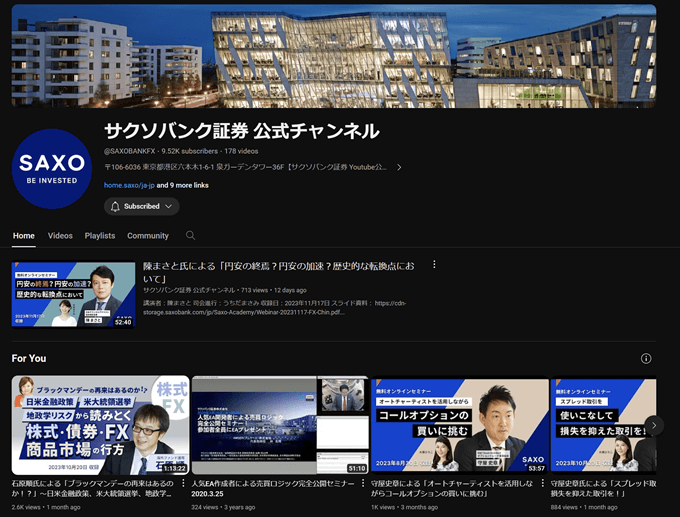680x517 pixels.
Task: Open title 石原順氏による「ブラックマンデーの再来
Action: (93, 488)
